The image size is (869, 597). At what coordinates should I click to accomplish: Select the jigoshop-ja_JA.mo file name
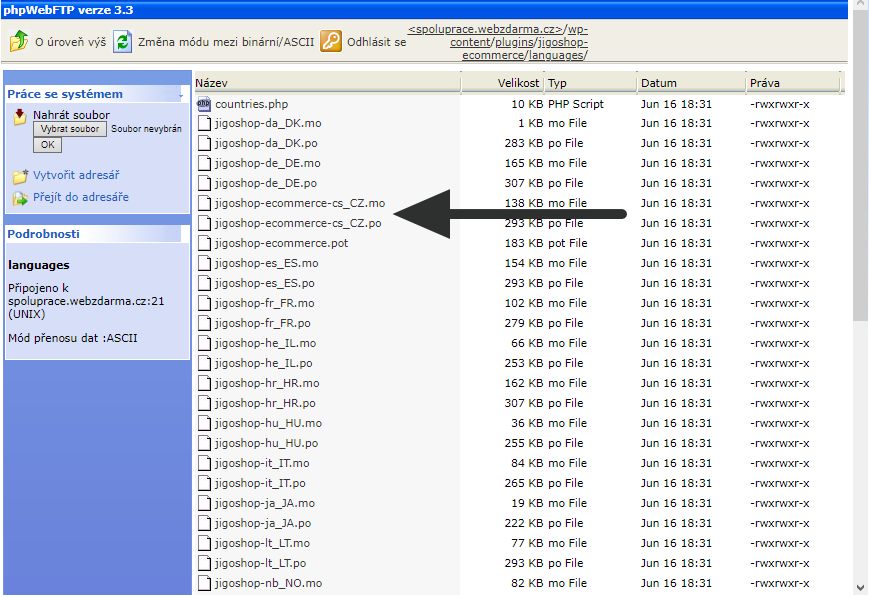(265, 503)
